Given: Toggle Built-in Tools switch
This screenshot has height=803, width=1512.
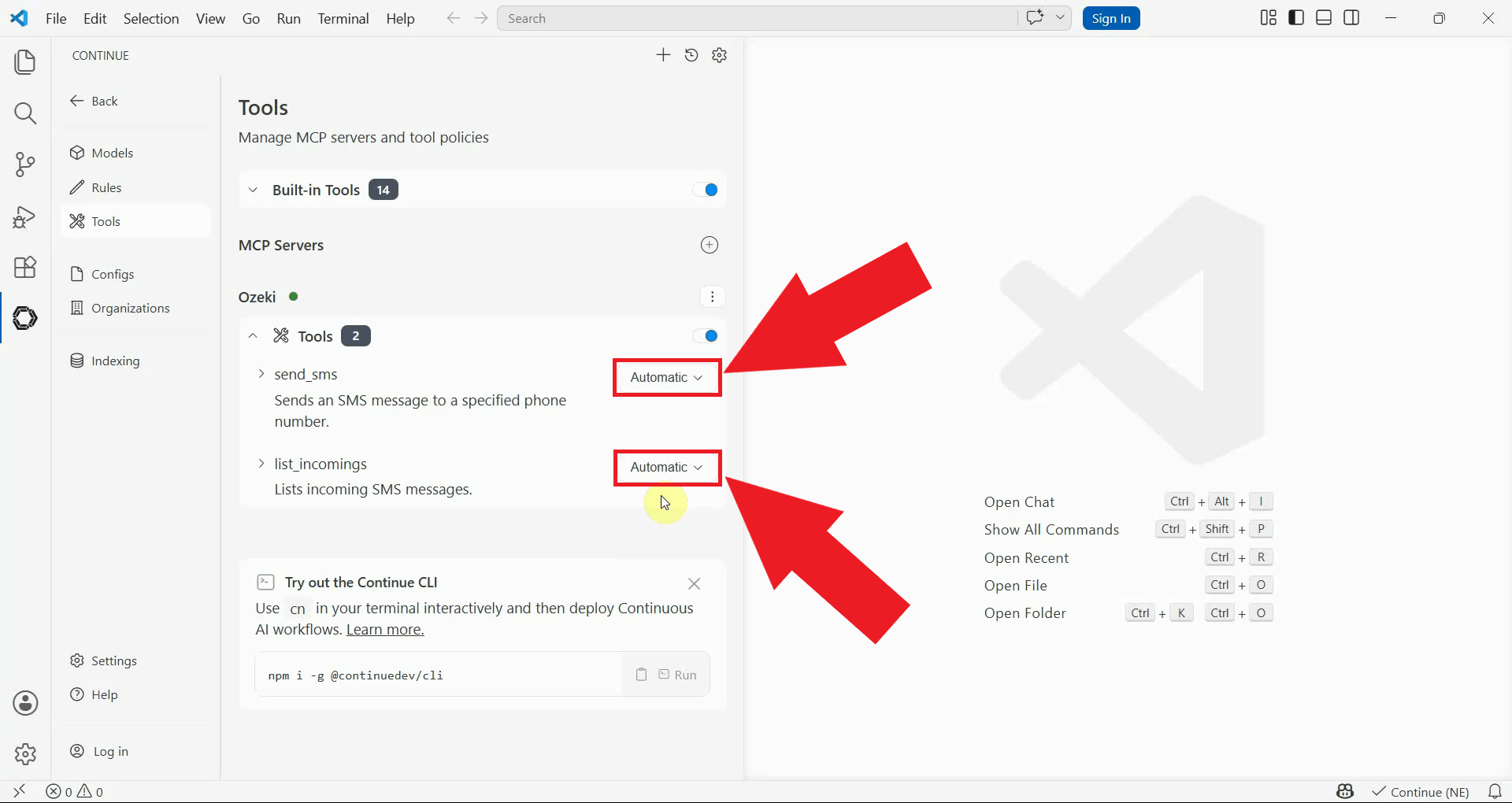Looking at the screenshot, I should (x=706, y=190).
